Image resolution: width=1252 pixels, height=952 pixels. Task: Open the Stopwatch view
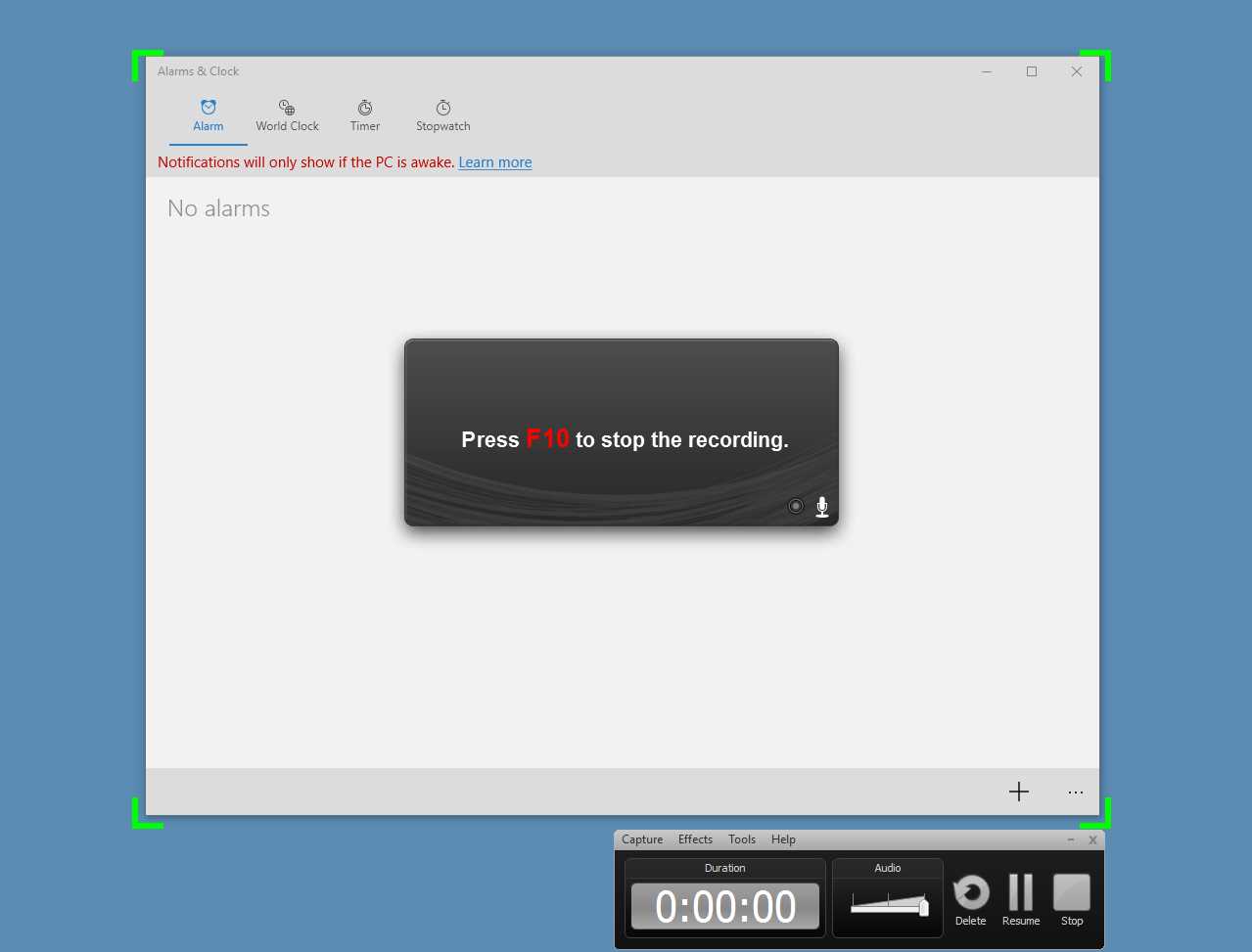coord(442,114)
